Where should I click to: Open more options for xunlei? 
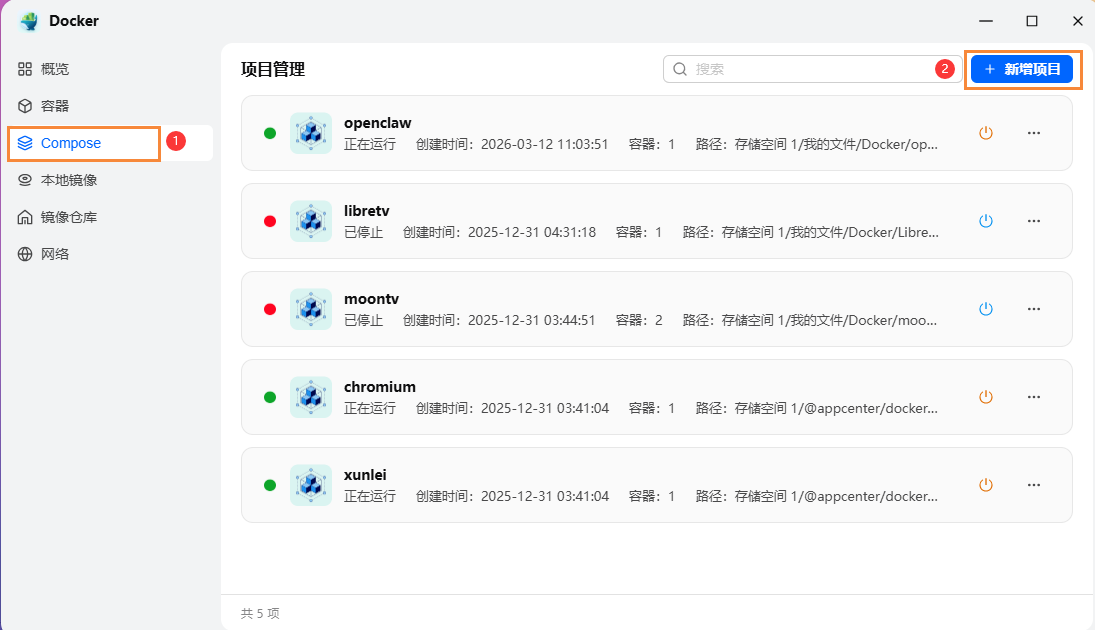1034,485
